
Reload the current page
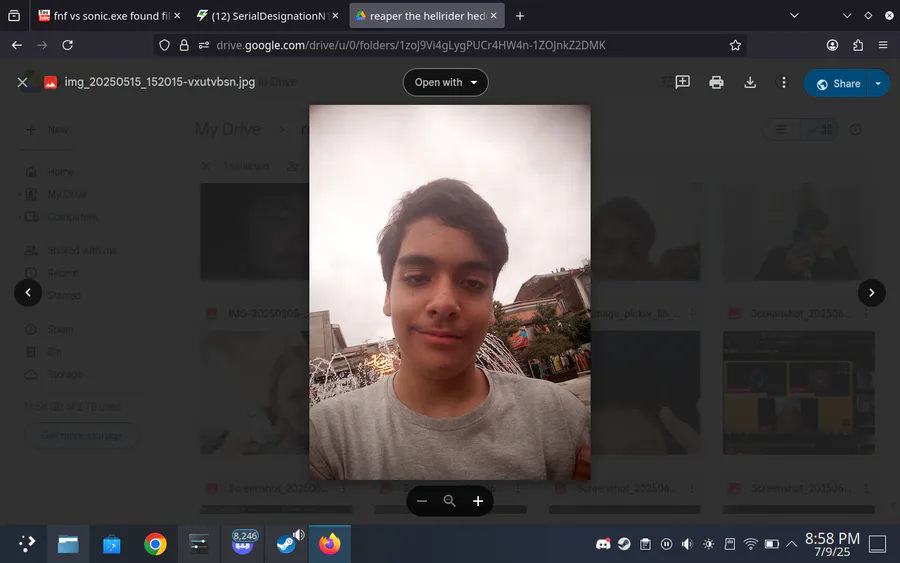(67, 45)
